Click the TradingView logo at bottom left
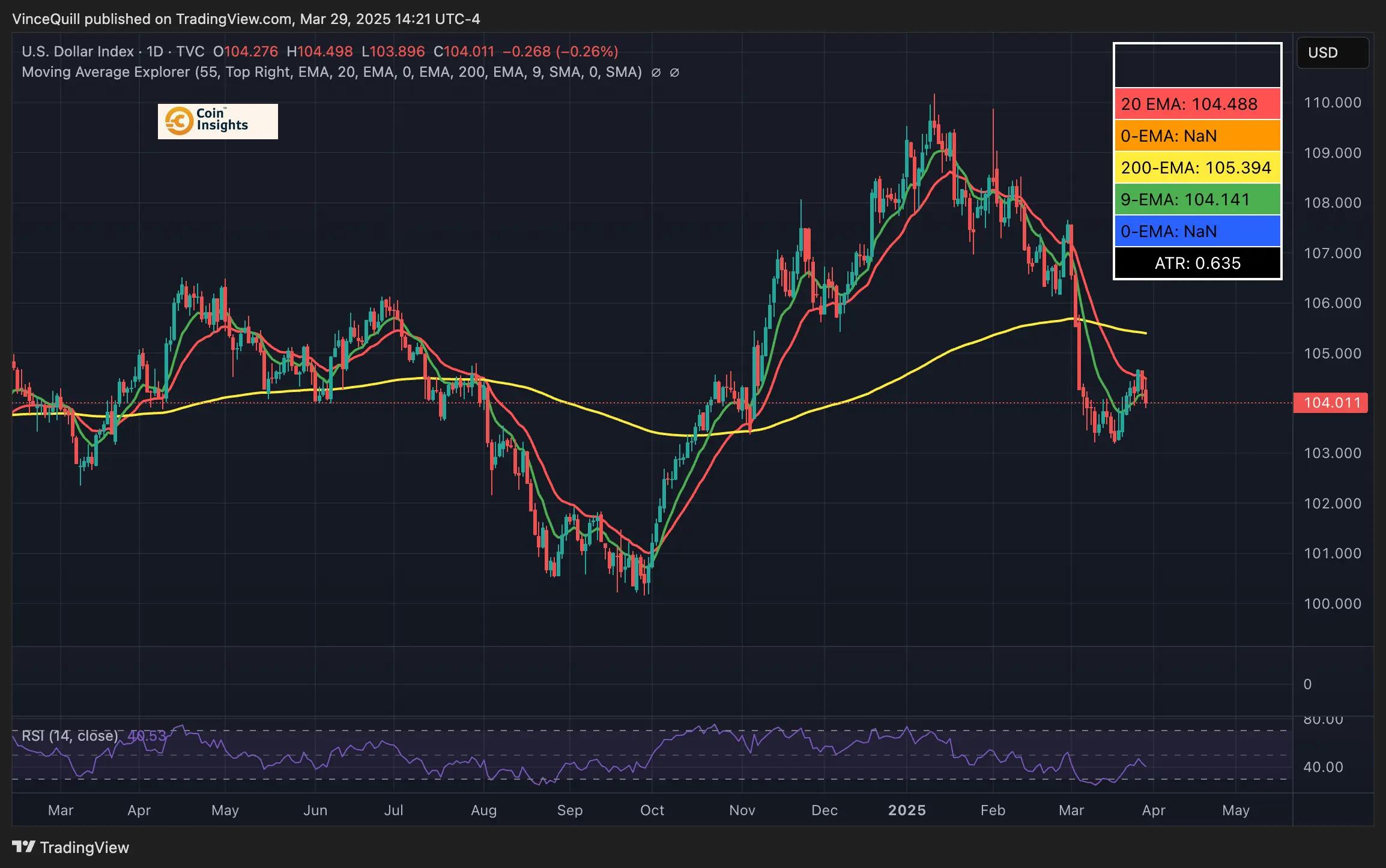This screenshot has width=1386, height=868. (x=70, y=847)
